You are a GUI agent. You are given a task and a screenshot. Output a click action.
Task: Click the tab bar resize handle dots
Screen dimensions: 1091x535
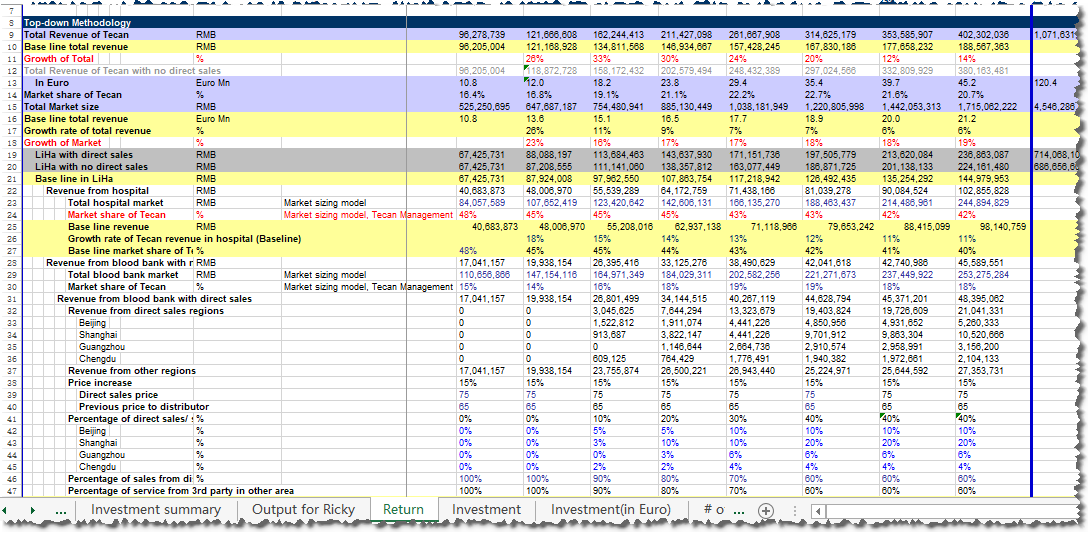pos(797,510)
